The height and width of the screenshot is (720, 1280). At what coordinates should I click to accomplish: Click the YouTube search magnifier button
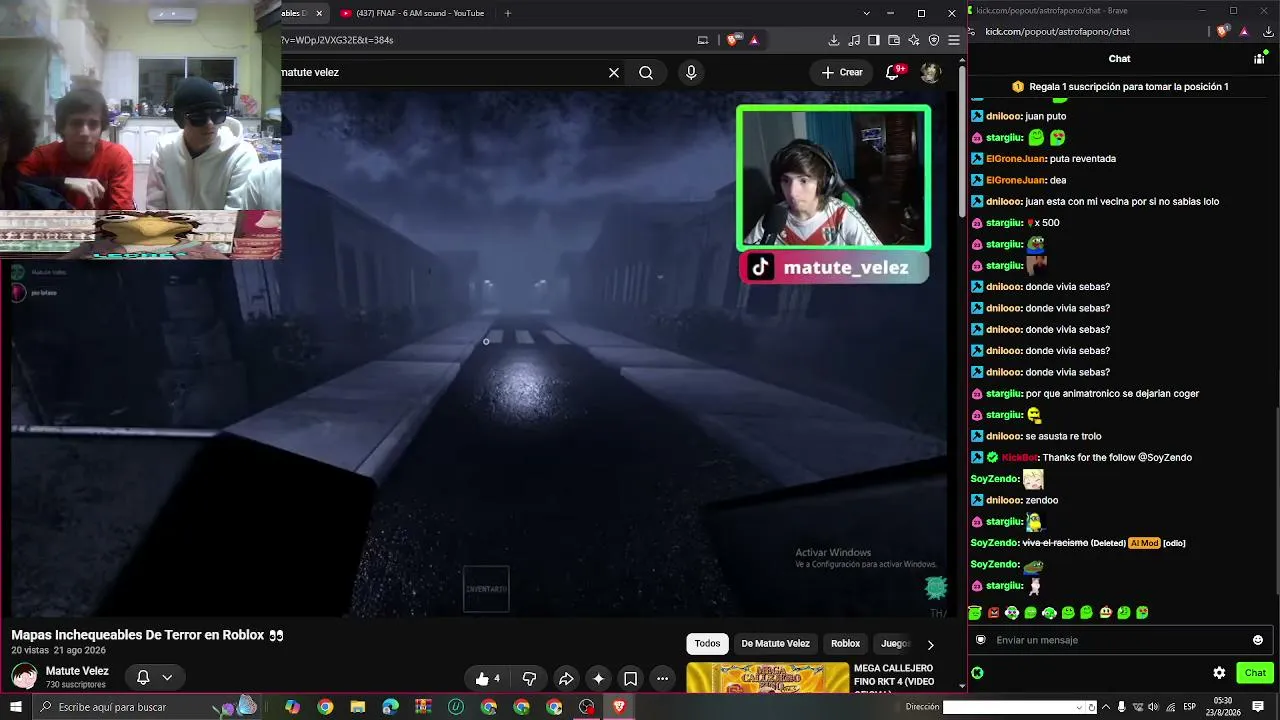point(646,72)
